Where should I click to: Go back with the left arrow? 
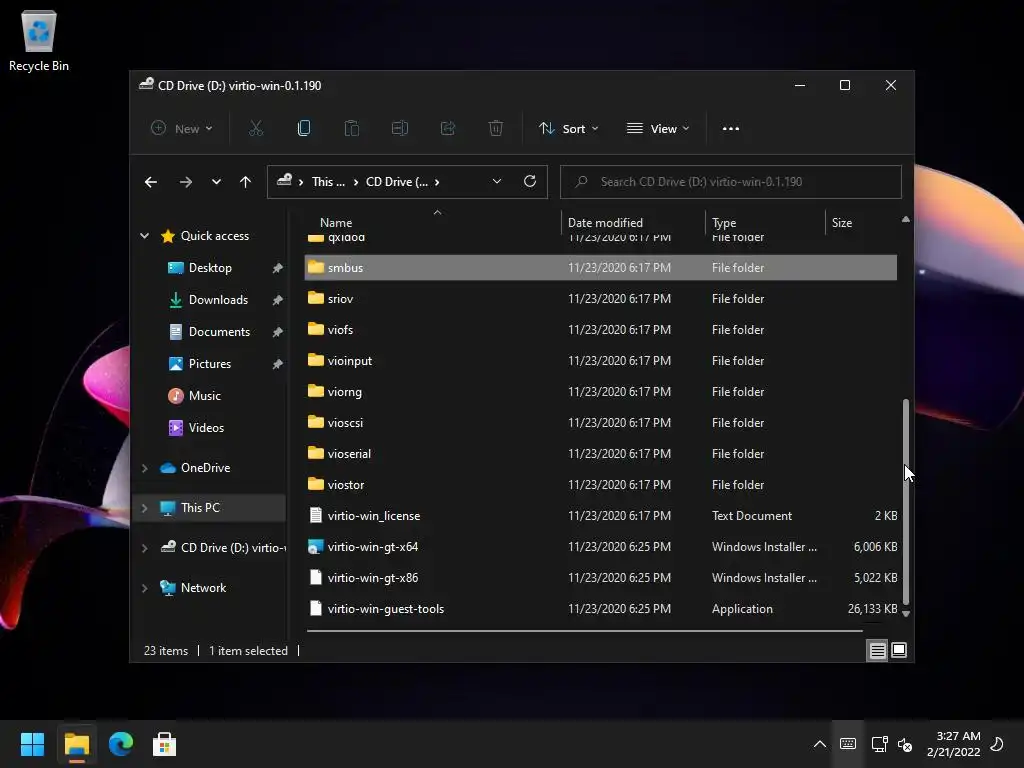pyautogui.click(x=151, y=182)
